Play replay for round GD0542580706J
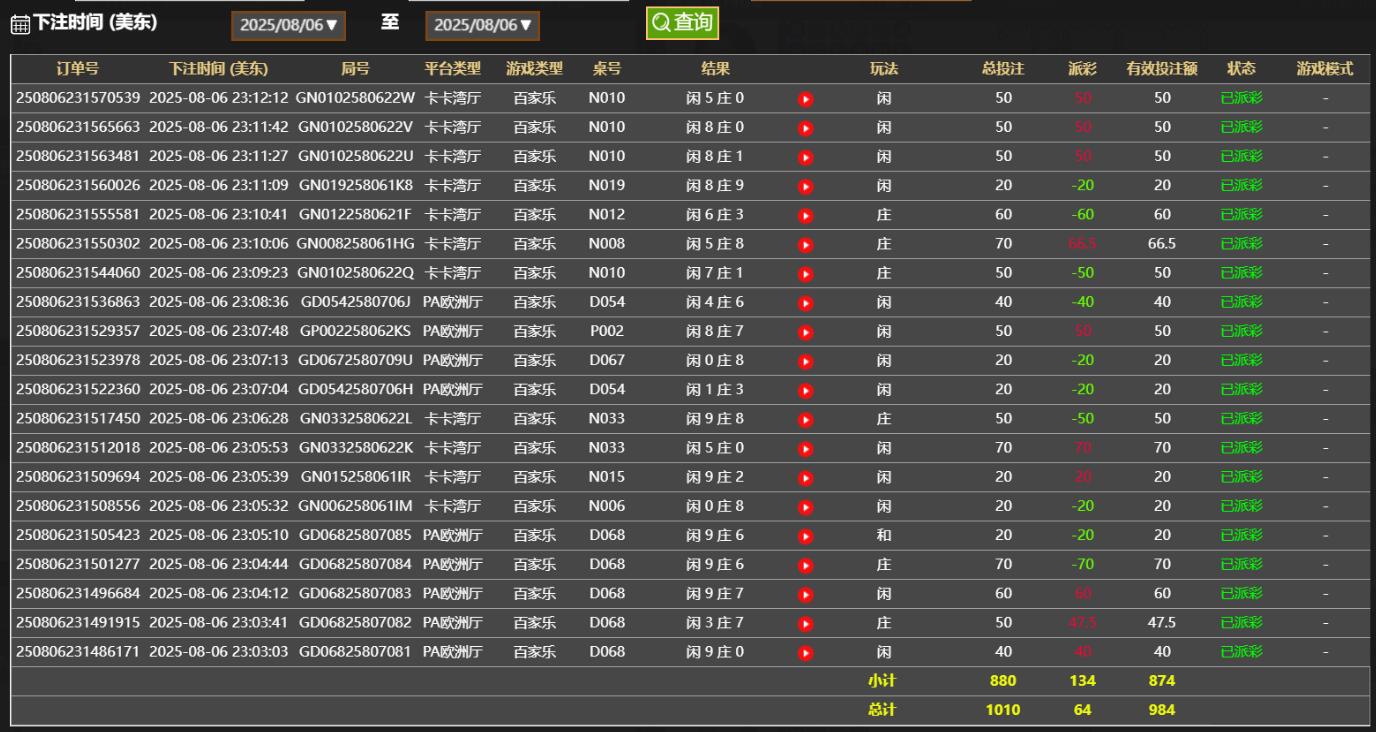Screen dimensions: 1376x732 click(x=805, y=302)
